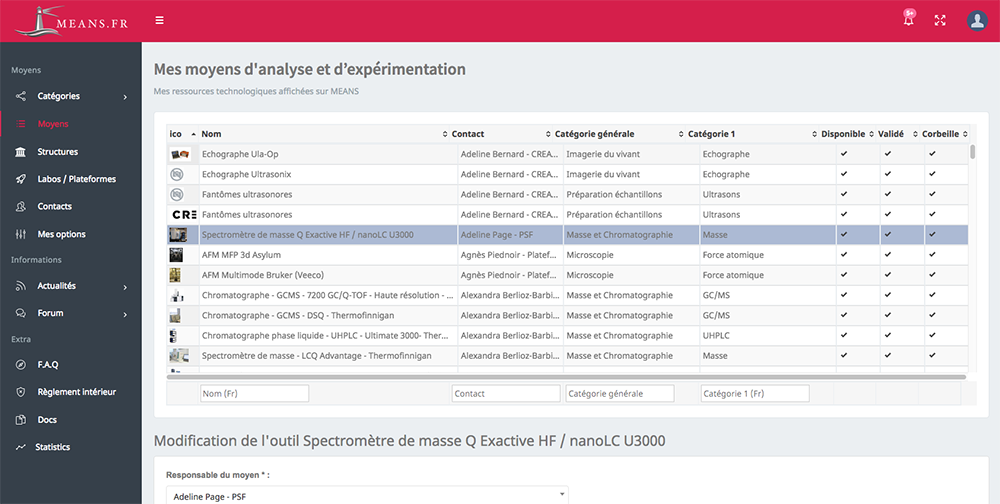The height and width of the screenshot is (504, 1000).
Task: Expand the Actualités submenu chevron
Action: click(x=125, y=287)
